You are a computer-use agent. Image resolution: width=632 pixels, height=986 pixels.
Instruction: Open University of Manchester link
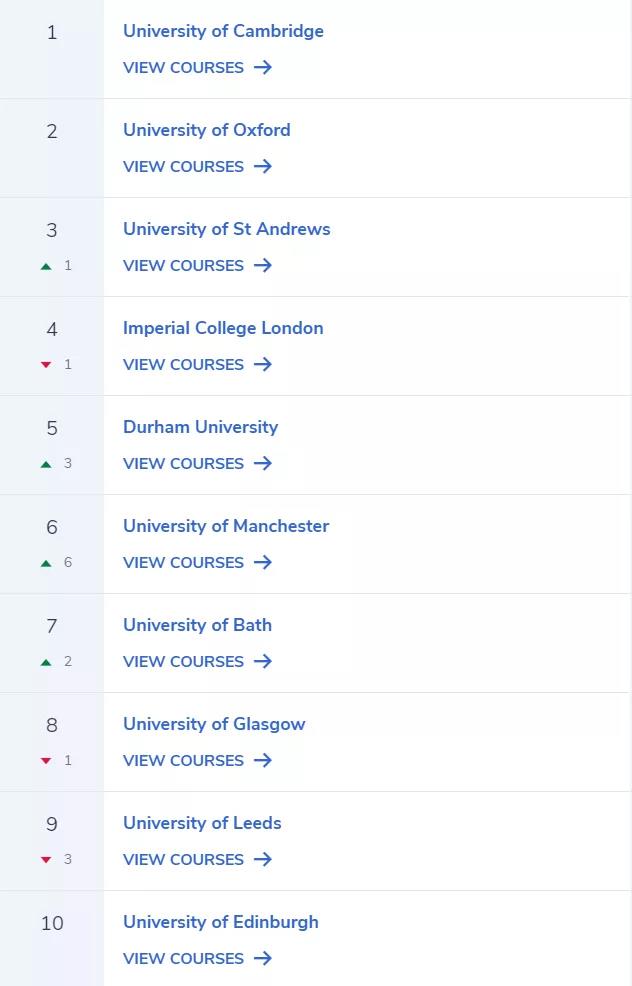click(226, 526)
